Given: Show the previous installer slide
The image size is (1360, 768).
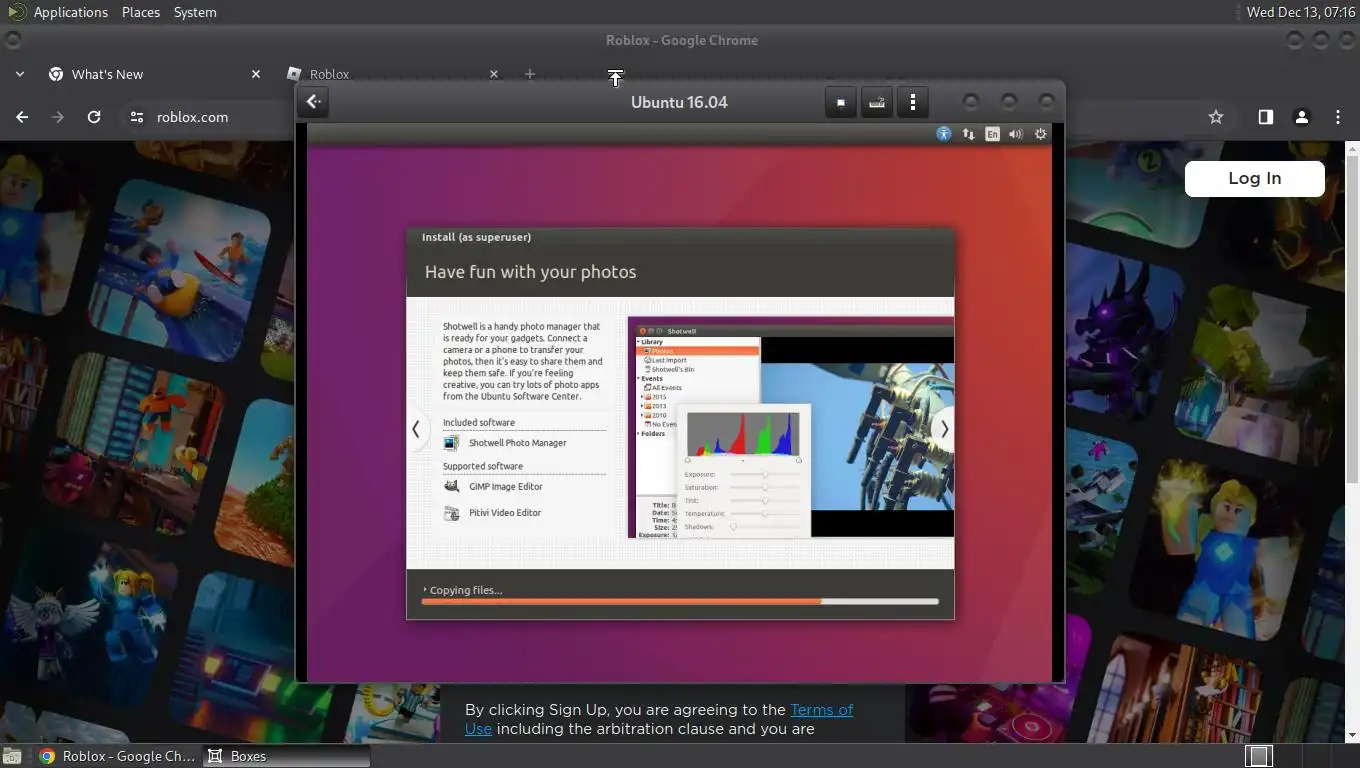Looking at the screenshot, I should point(416,429).
